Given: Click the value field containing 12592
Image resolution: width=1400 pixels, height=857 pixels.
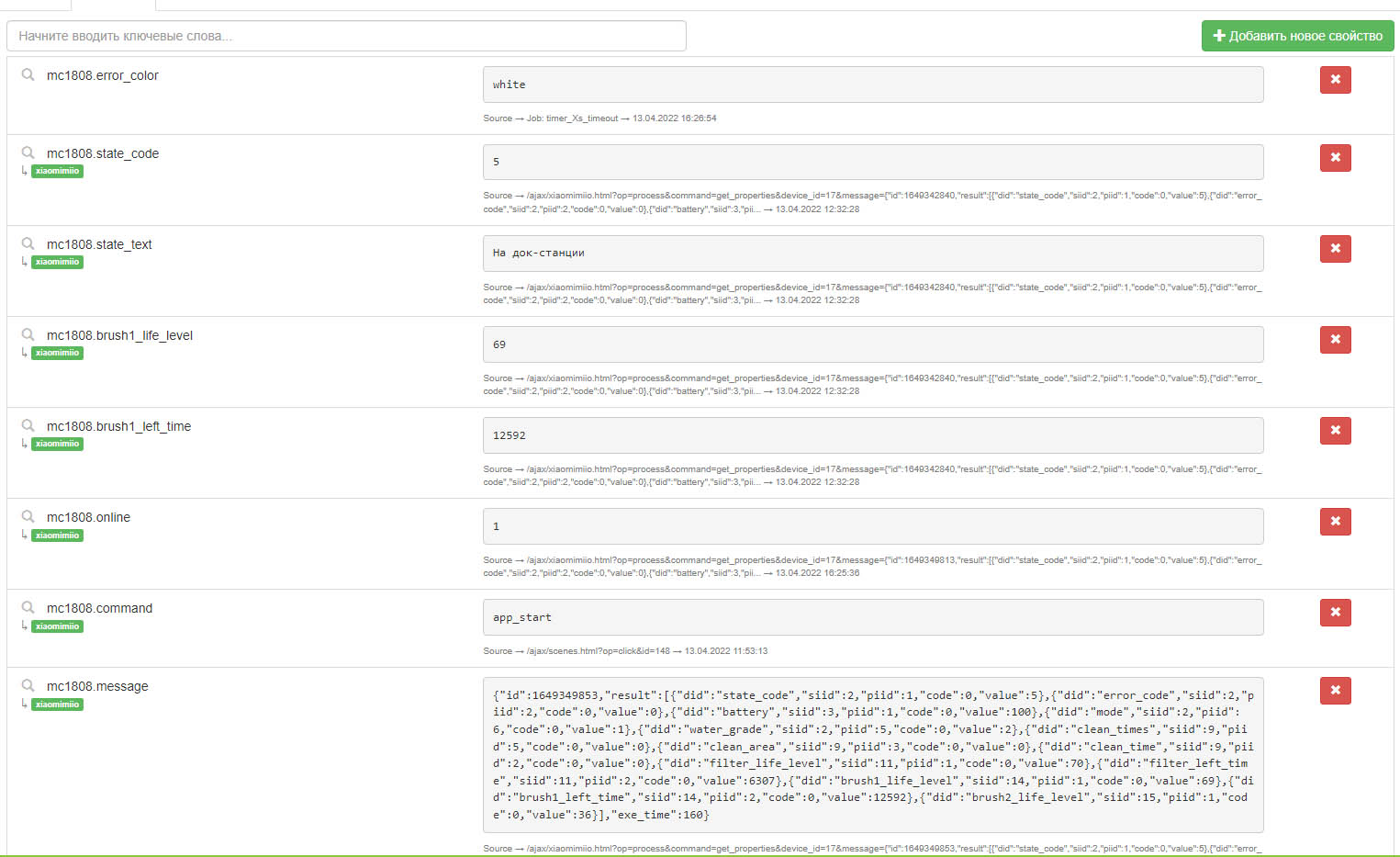Looking at the screenshot, I should coord(873,435).
